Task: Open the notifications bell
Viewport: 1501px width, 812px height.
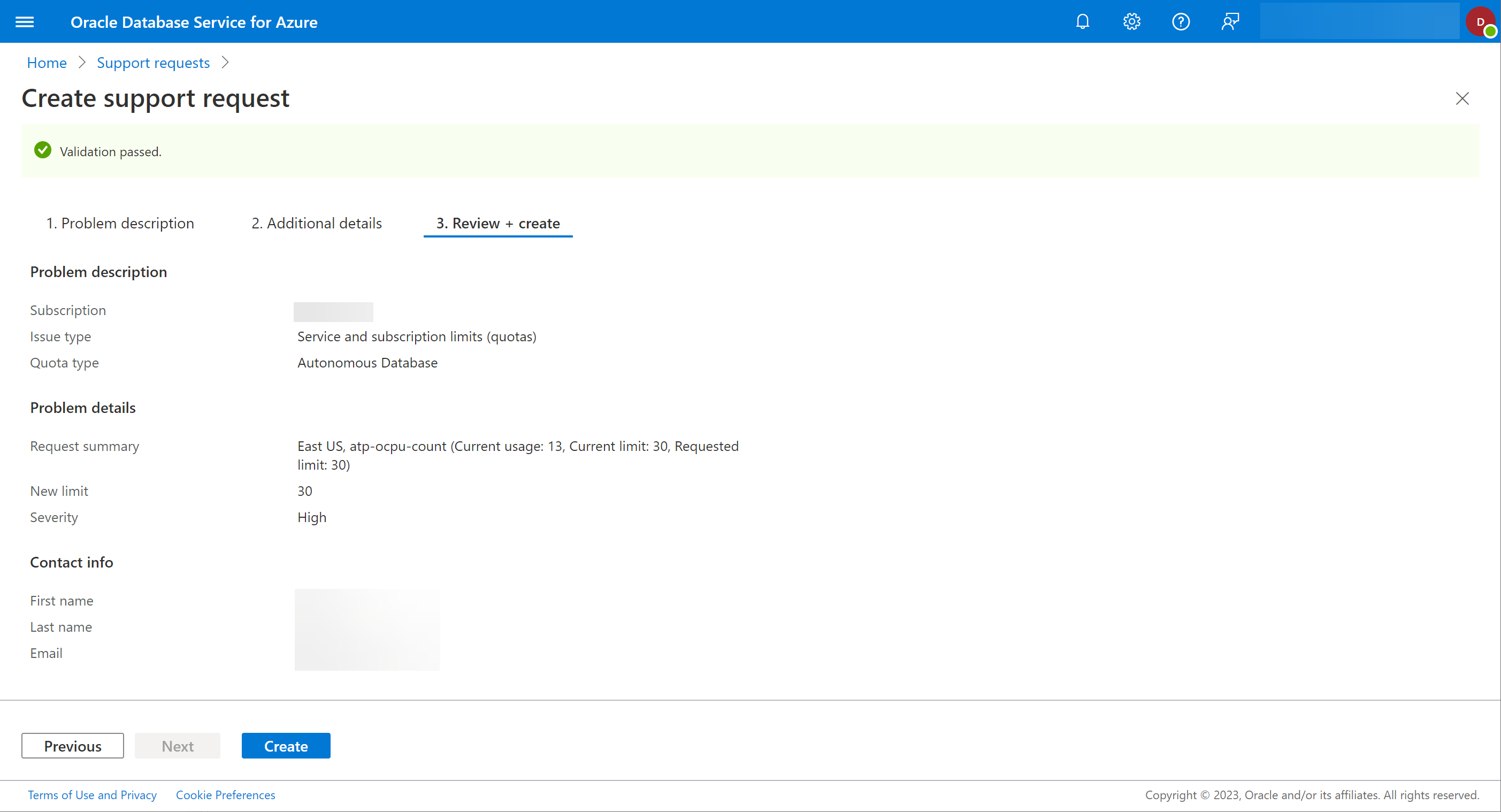Action: 1082,21
